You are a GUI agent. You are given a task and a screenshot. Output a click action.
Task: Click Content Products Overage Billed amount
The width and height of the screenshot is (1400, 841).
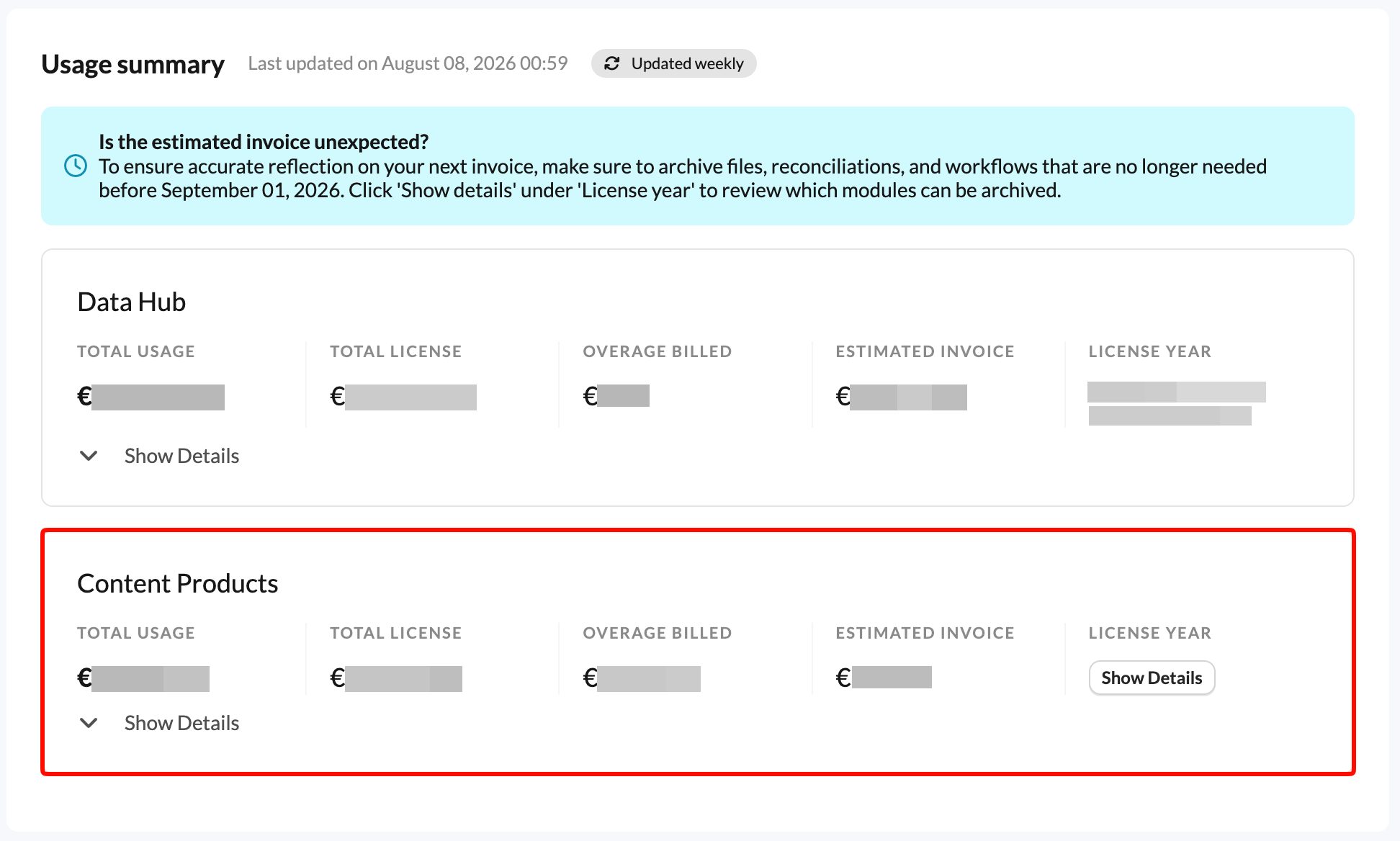click(x=642, y=678)
